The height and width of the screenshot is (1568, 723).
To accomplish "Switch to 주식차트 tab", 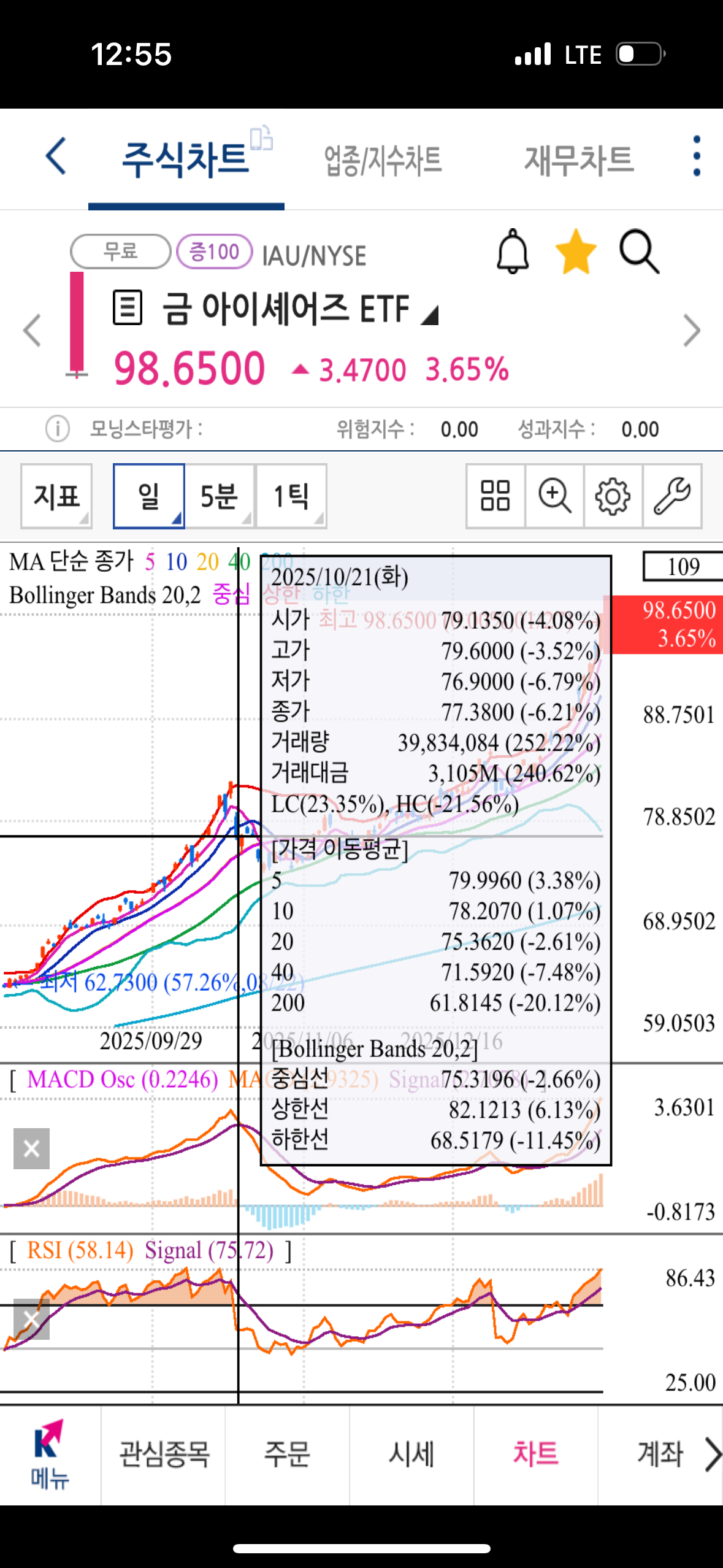I will (x=186, y=159).
